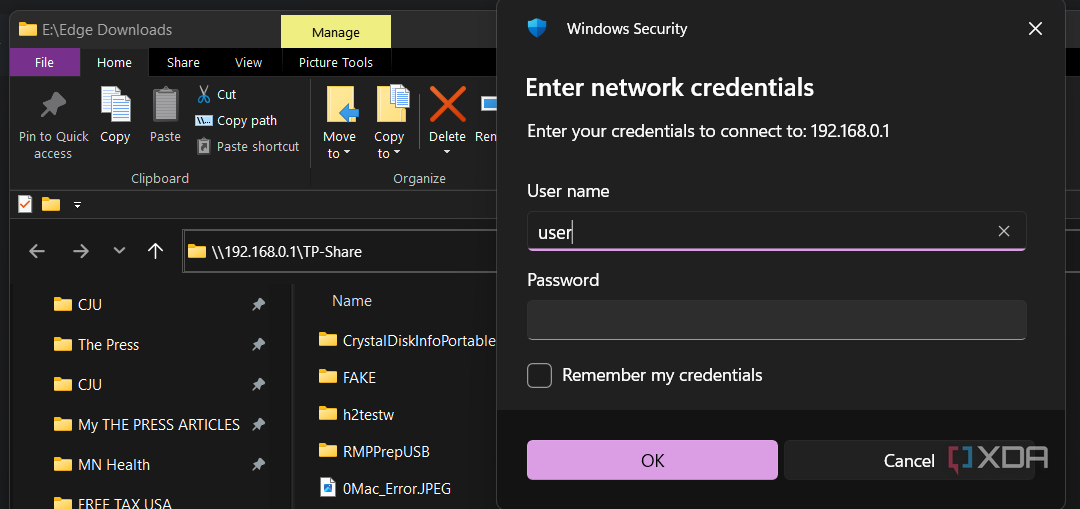
Task: Enable Remember my credentials checkbox
Action: click(539, 375)
